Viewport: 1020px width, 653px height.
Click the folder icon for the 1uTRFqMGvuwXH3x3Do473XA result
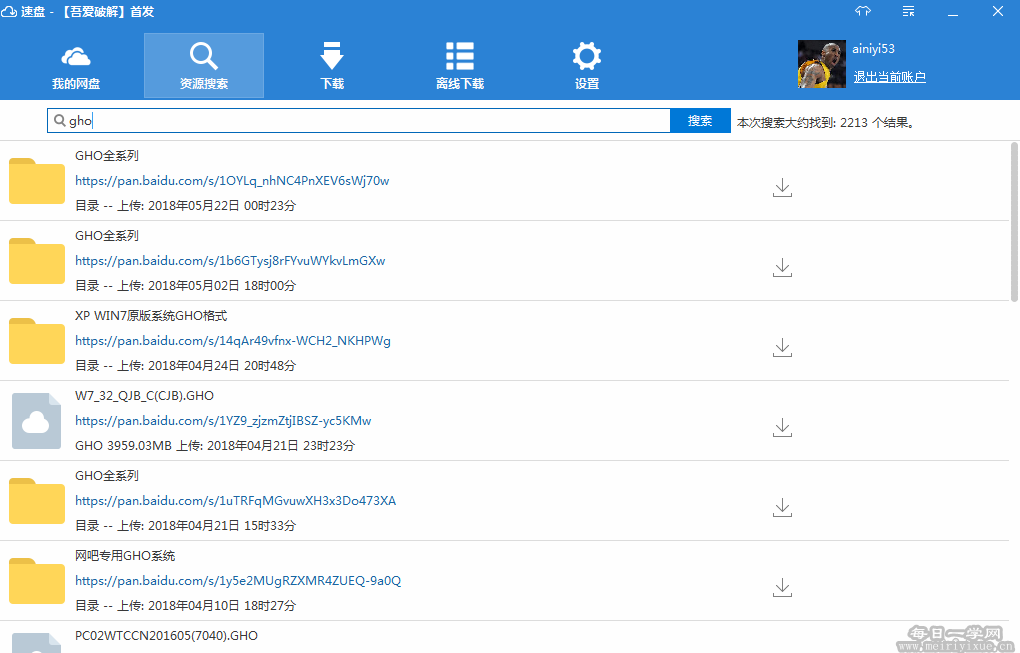(36, 501)
